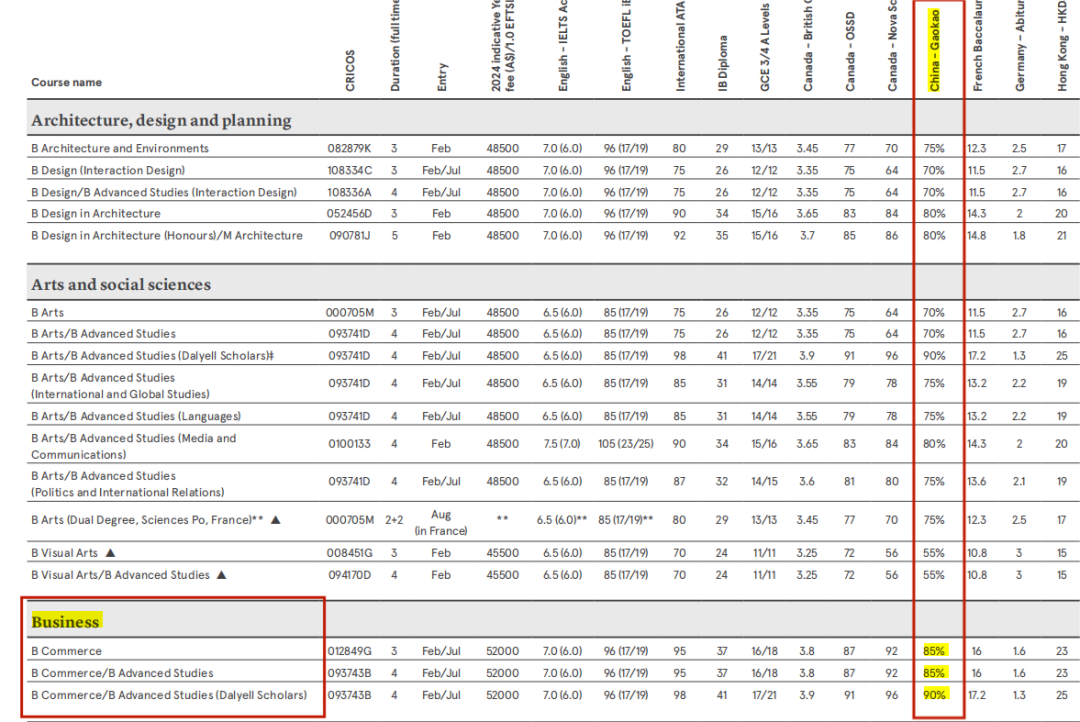Click "B Visual Arts/B Advanced Studies" course name
Screen dimensions: 1080x722
[x=121, y=575]
